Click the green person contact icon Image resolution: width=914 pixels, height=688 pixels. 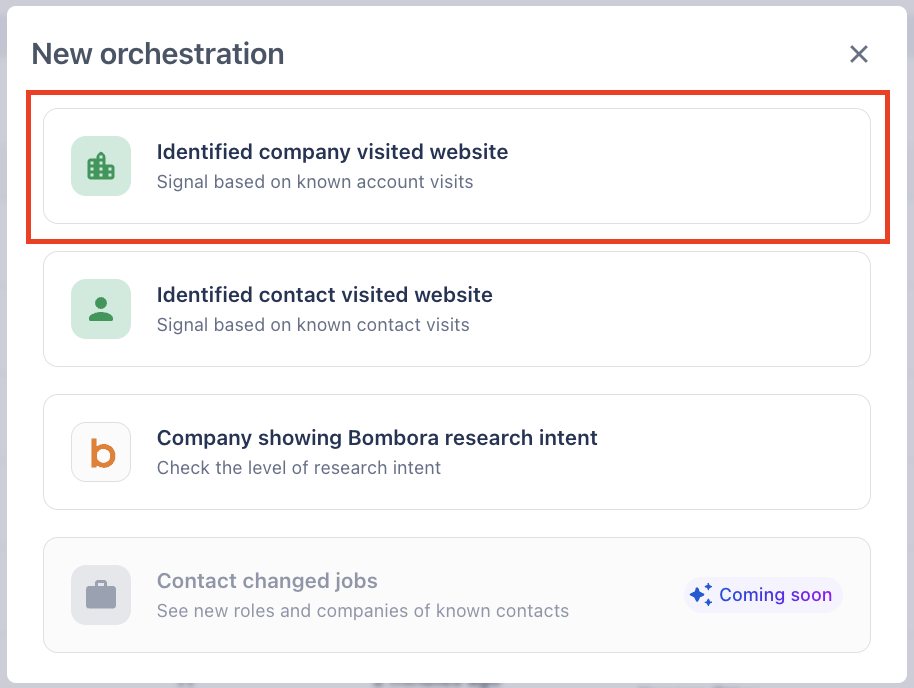(x=101, y=309)
